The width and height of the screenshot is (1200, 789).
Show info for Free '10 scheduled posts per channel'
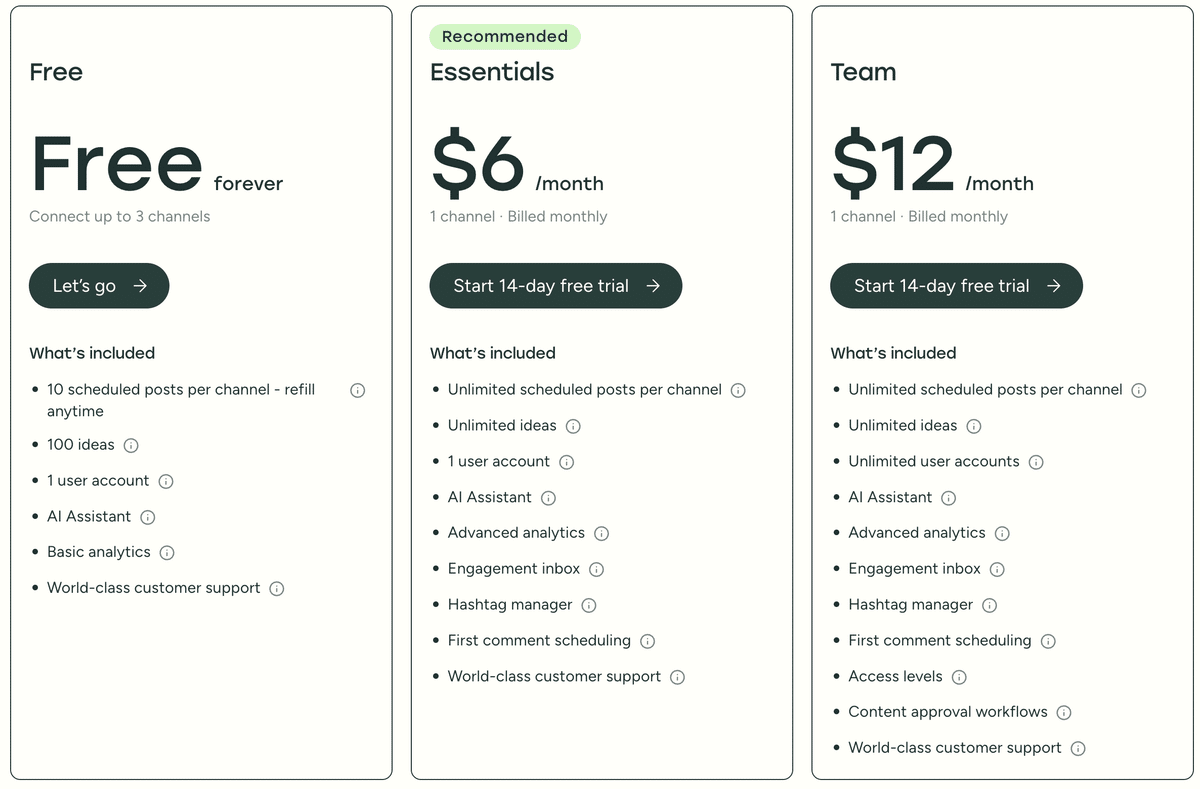[x=357, y=390]
